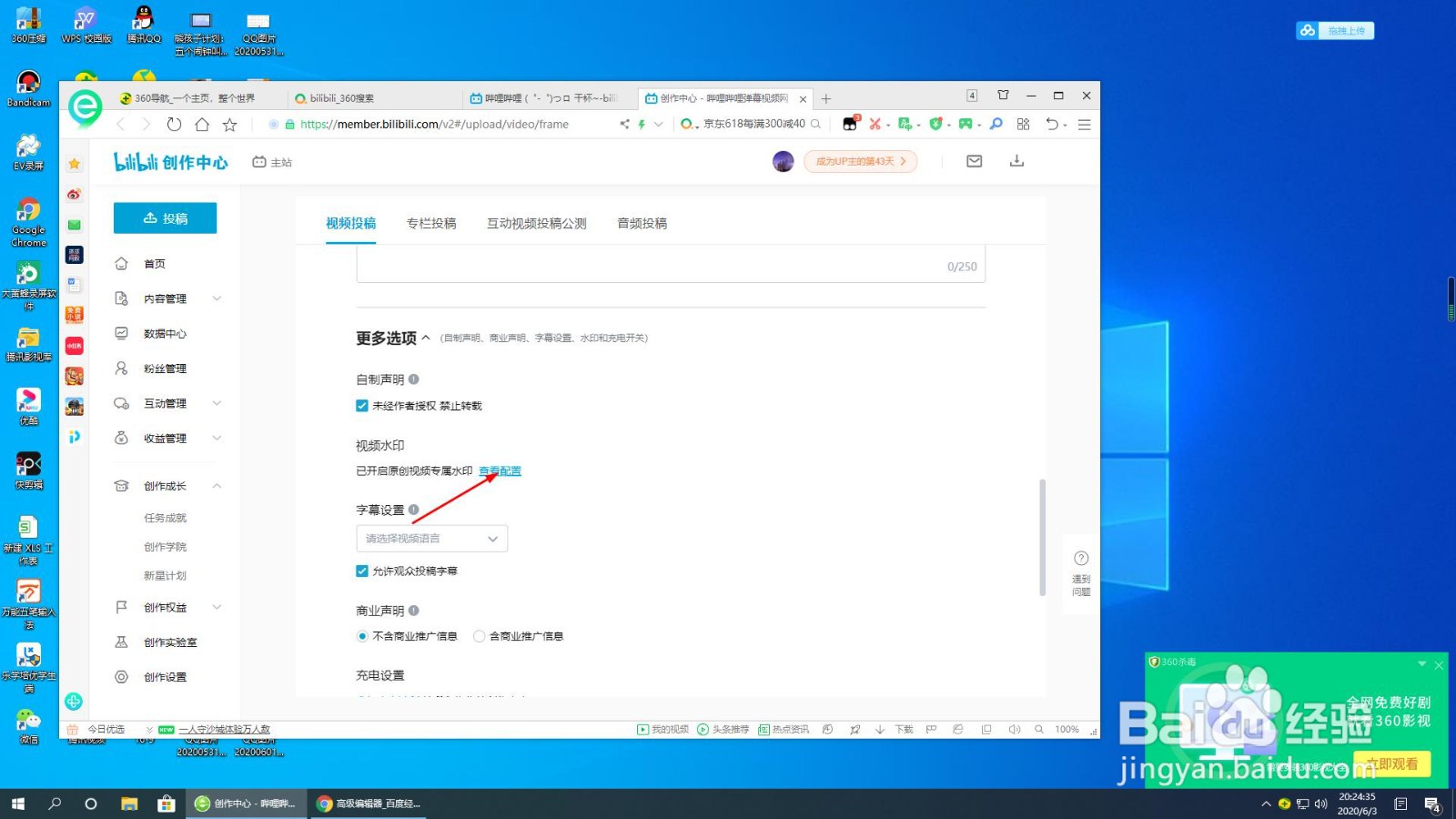Disable 允许观众投稿字幕
Viewport: 1456px width, 819px height.
coord(361,571)
